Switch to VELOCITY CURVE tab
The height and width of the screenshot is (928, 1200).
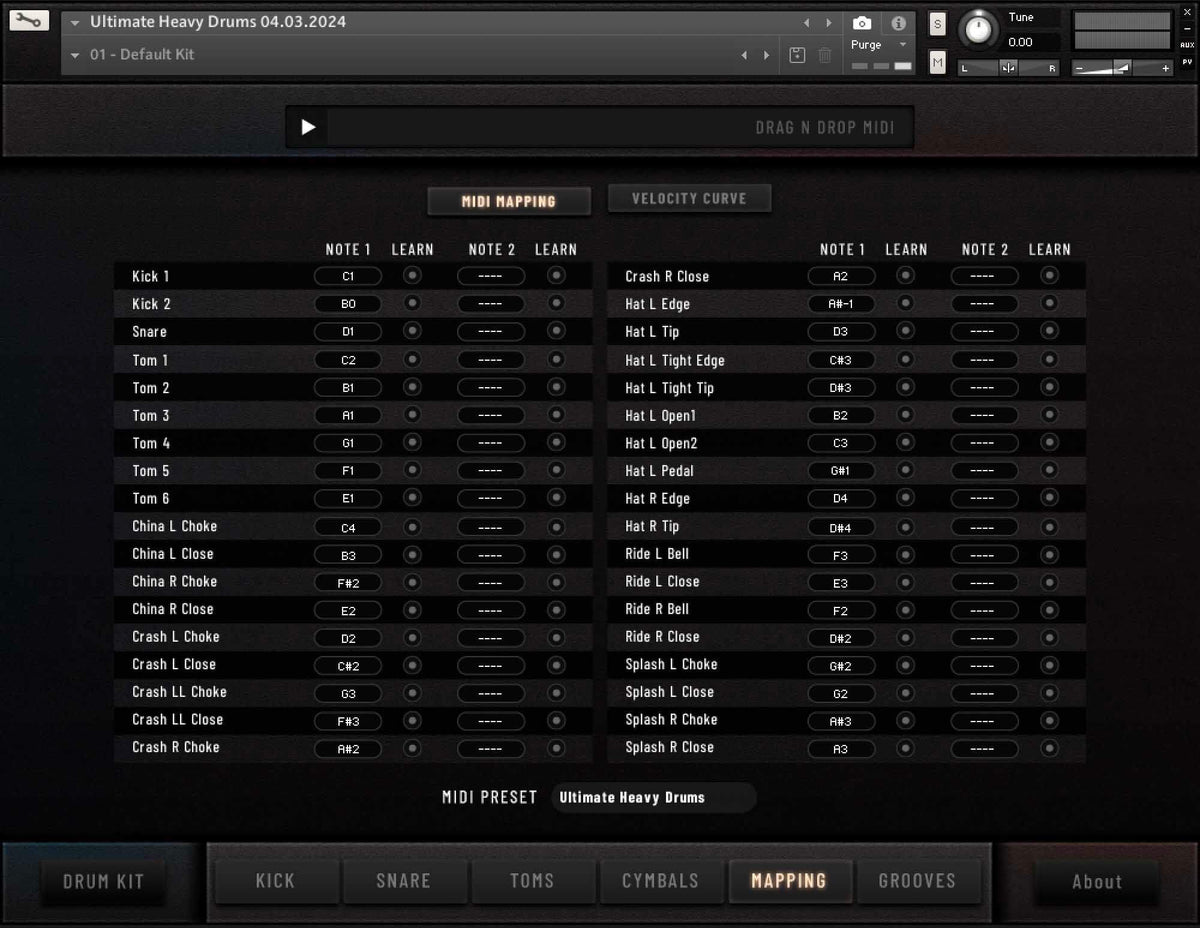(x=689, y=198)
